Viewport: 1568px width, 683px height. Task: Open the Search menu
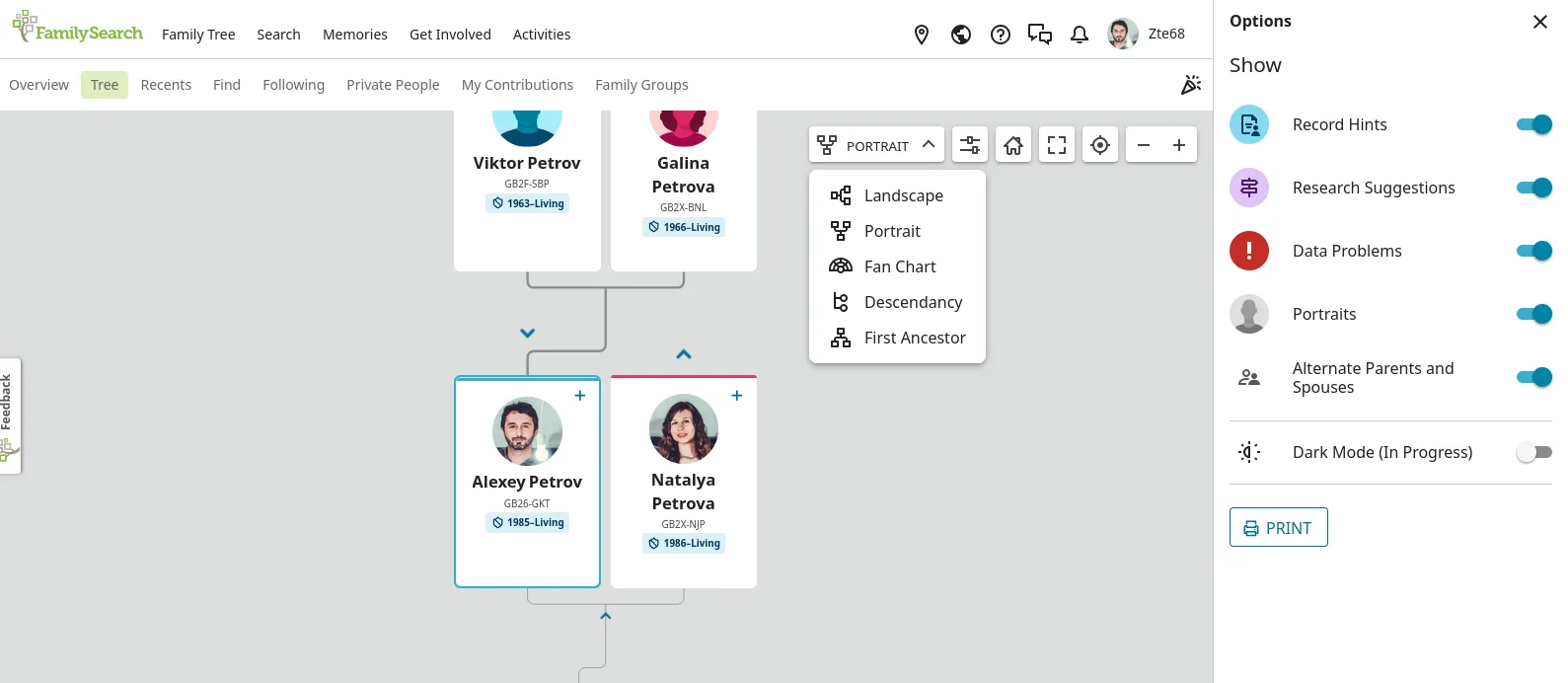tap(278, 35)
